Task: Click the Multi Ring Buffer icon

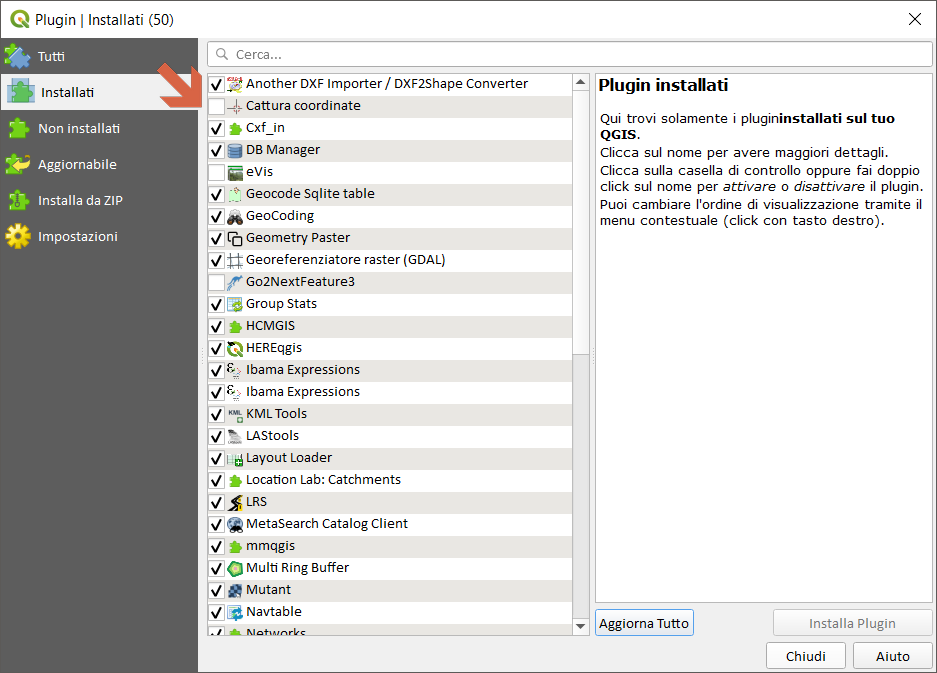Action: (235, 568)
